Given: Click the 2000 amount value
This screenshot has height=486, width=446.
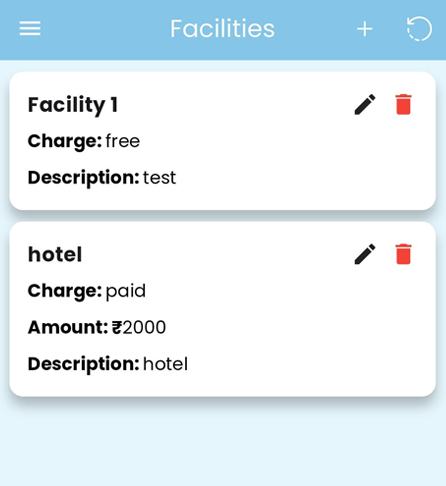Looking at the screenshot, I should pos(144,327).
